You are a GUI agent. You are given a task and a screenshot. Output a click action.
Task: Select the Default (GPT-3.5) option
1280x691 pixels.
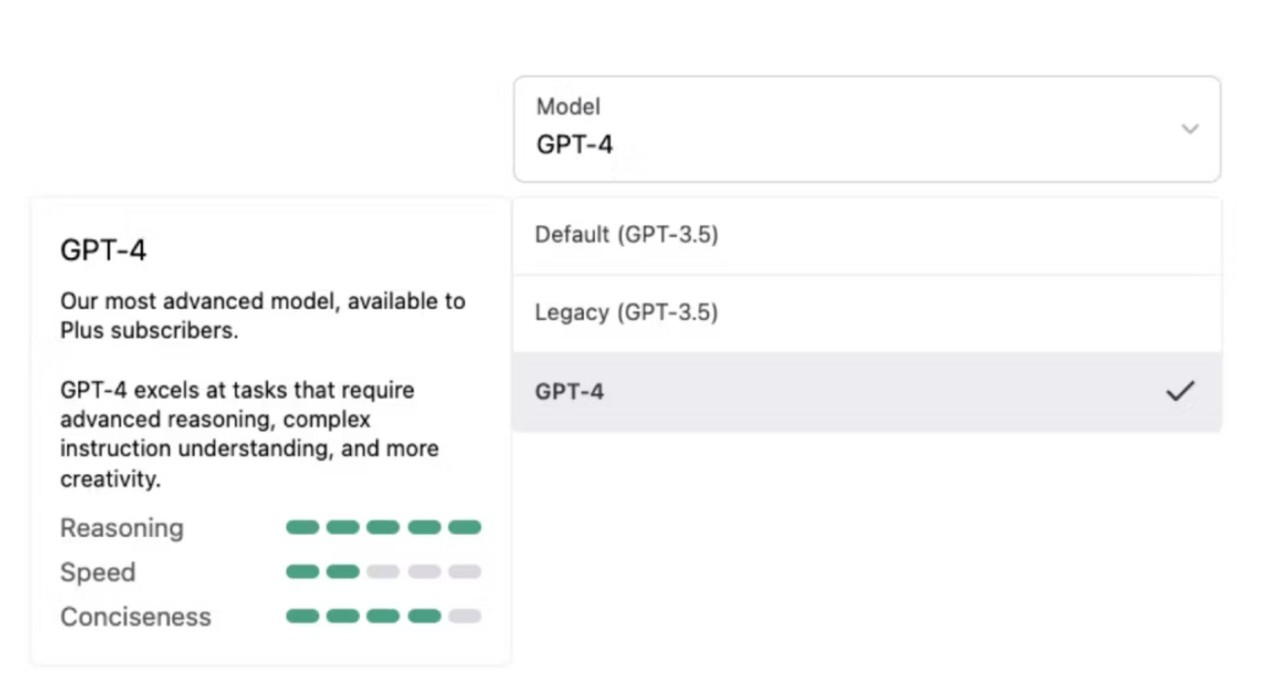(627, 235)
